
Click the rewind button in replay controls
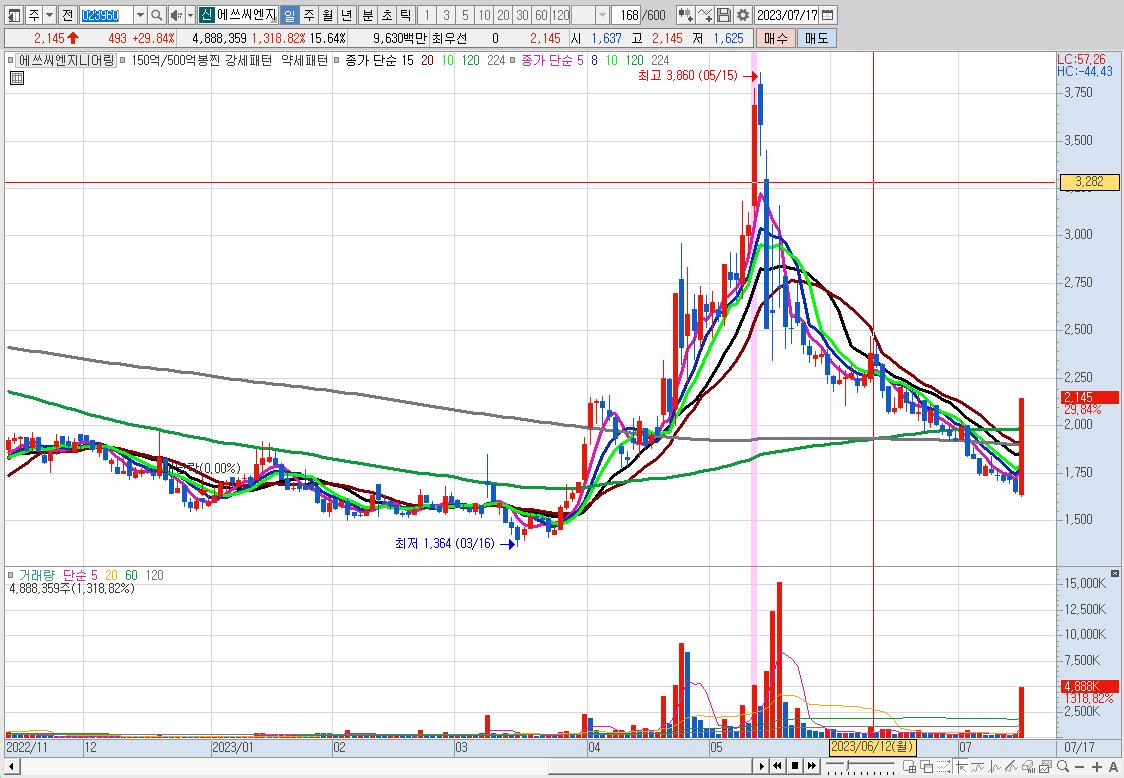pos(777,766)
